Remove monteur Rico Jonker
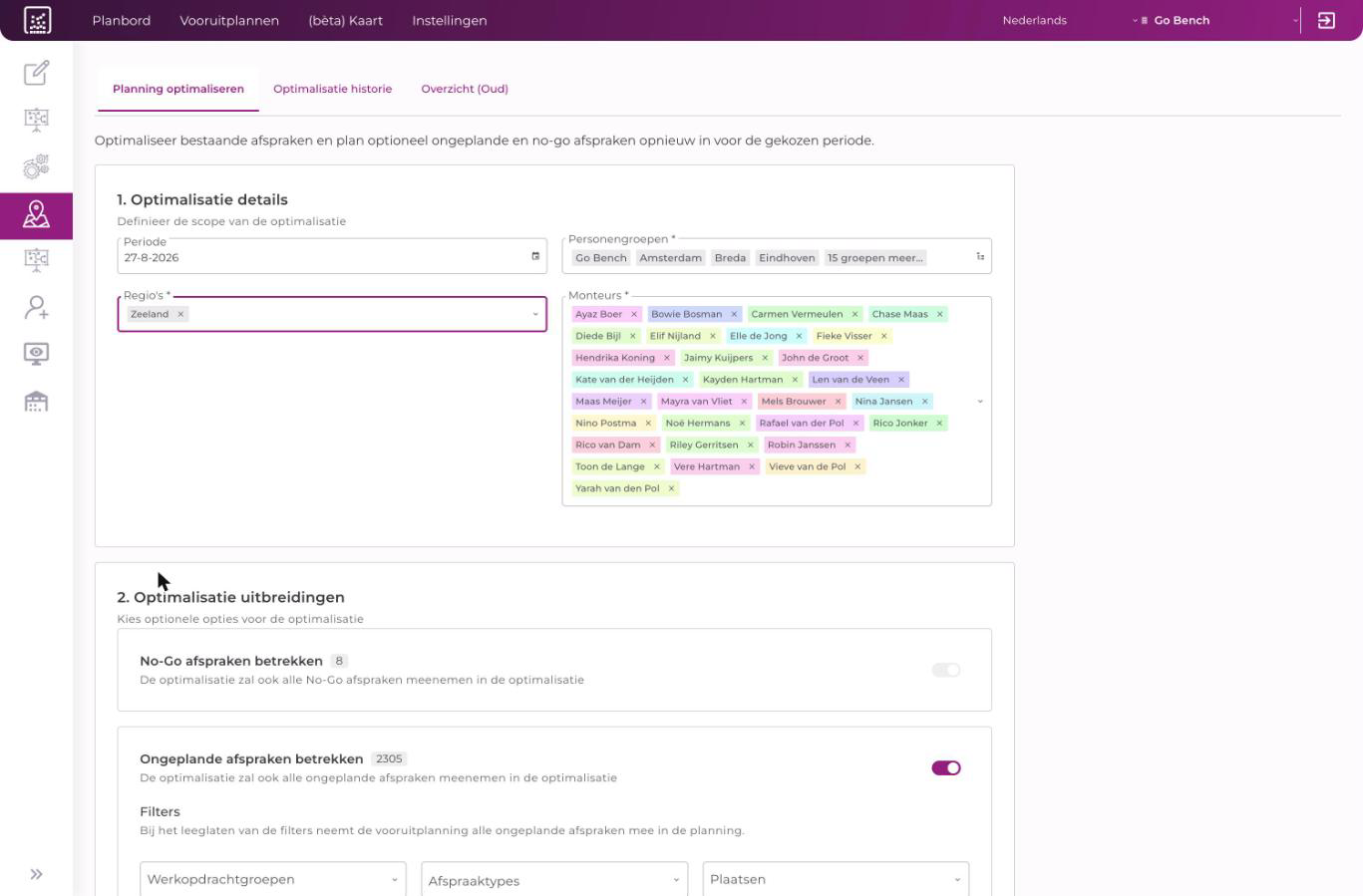The image size is (1363, 896). [939, 424]
